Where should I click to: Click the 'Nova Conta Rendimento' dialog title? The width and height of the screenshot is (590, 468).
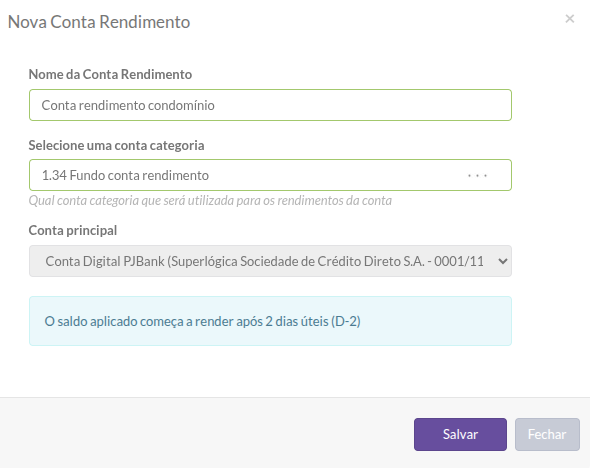pyautogui.click(x=99, y=22)
